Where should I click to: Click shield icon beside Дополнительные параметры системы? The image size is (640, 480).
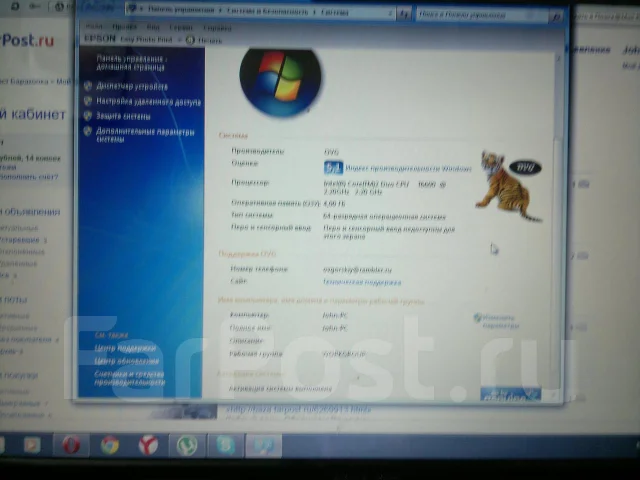88,131
